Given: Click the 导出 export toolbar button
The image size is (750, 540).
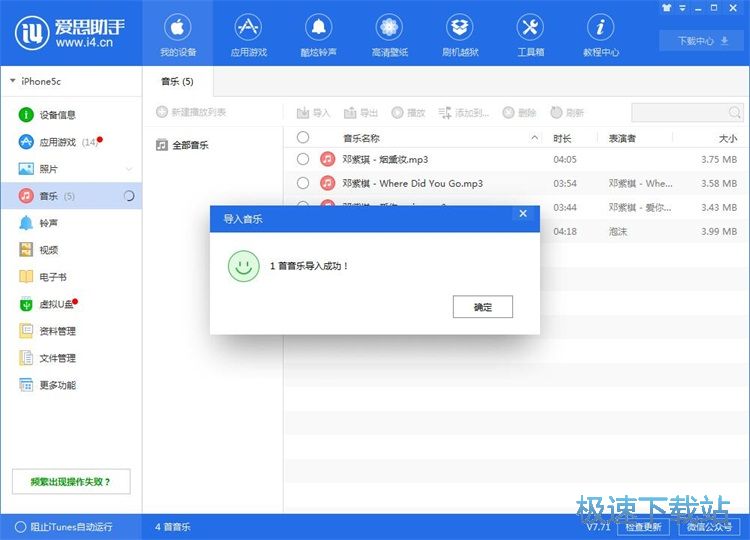Looking at the screenshot, I should pos(361,113).
